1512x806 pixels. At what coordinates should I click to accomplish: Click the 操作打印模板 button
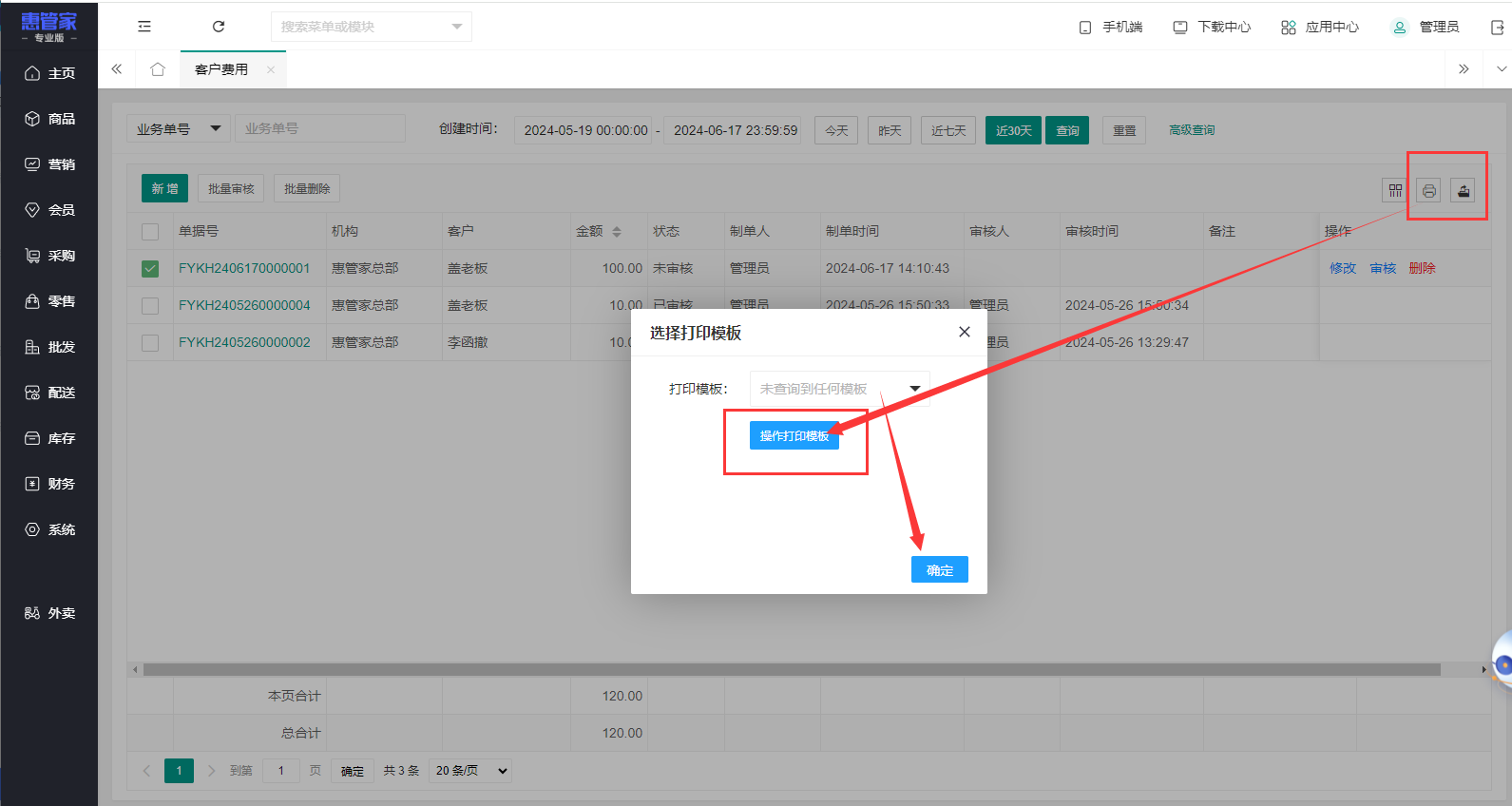click(x=794, y=435)
